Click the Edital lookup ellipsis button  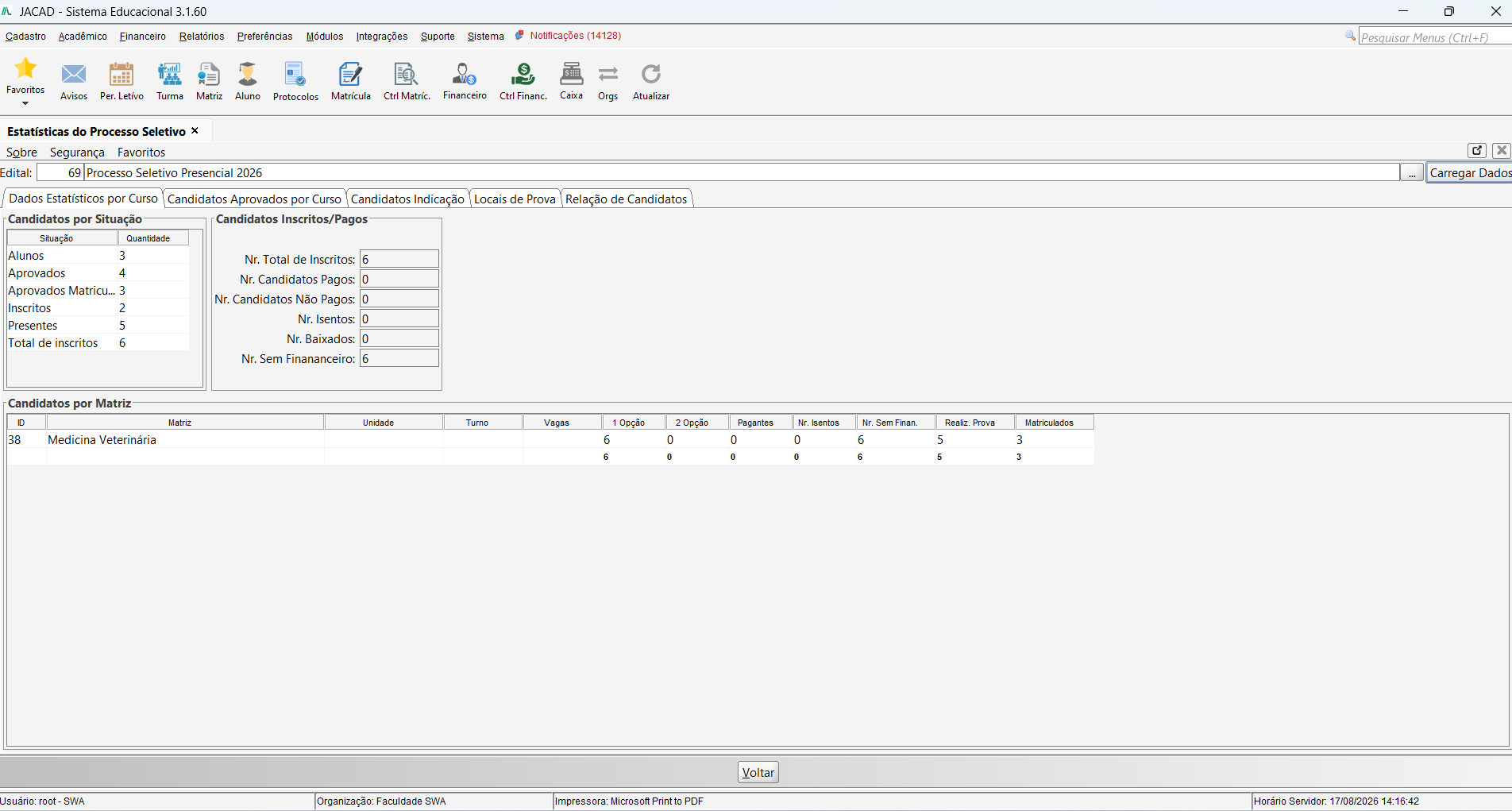coord(1412,173)
